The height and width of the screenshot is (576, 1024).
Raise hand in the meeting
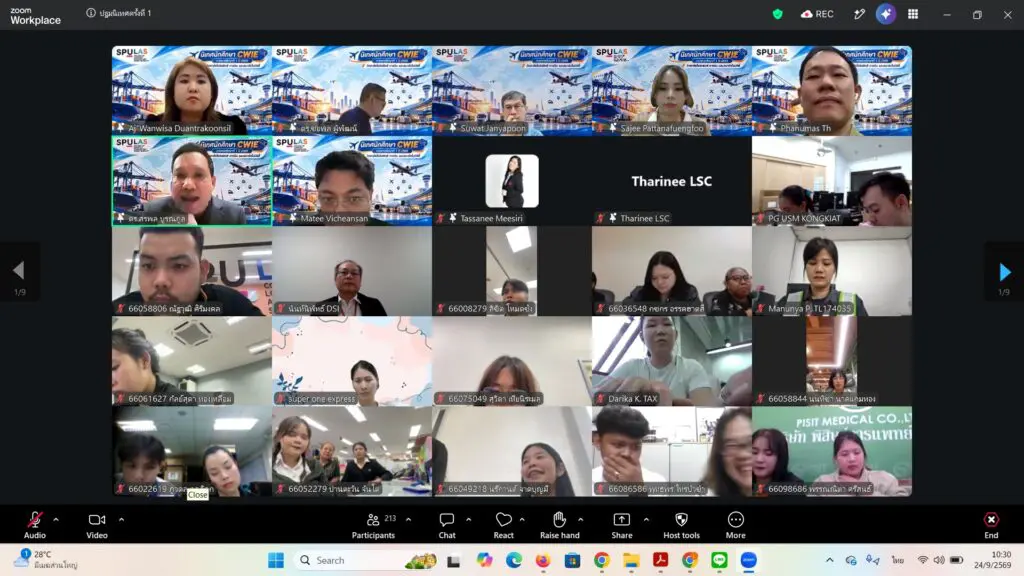point(560,525)
